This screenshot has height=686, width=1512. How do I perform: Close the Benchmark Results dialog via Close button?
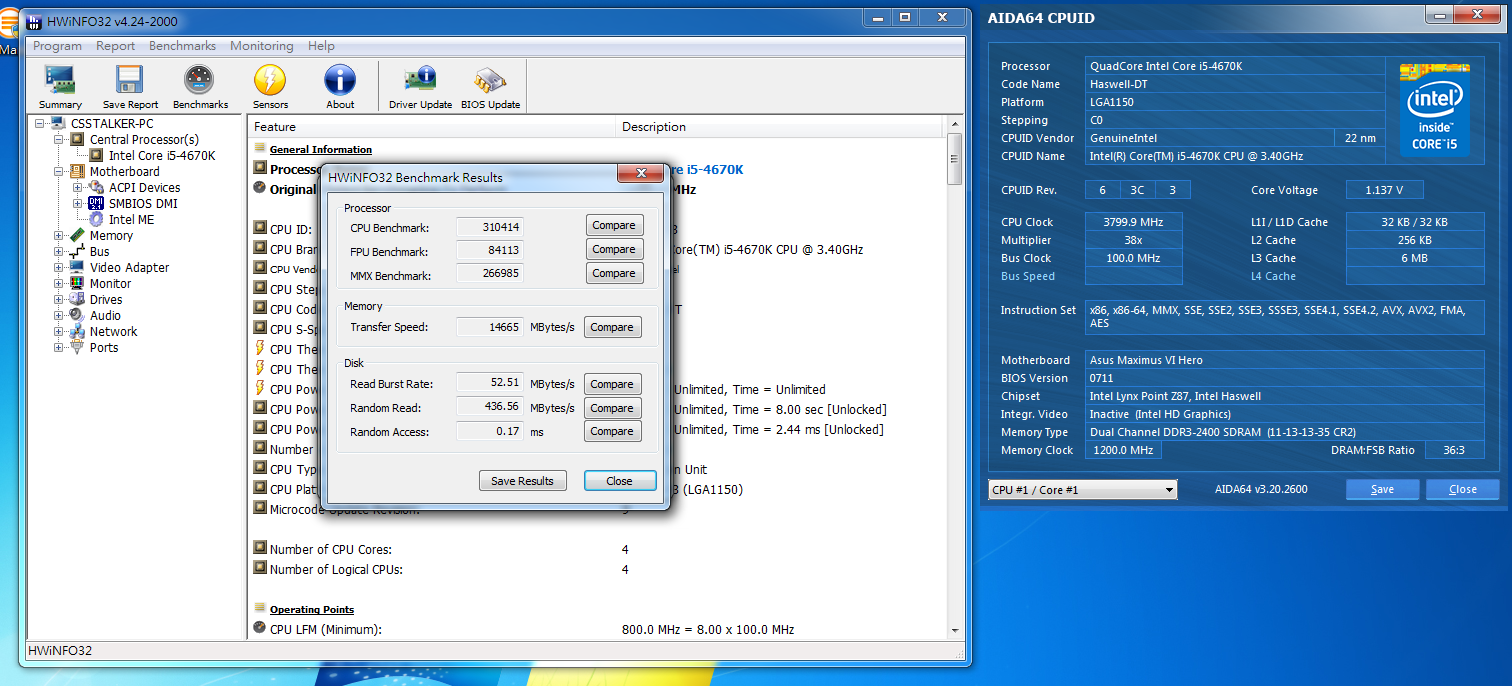[x=620, y=481]
